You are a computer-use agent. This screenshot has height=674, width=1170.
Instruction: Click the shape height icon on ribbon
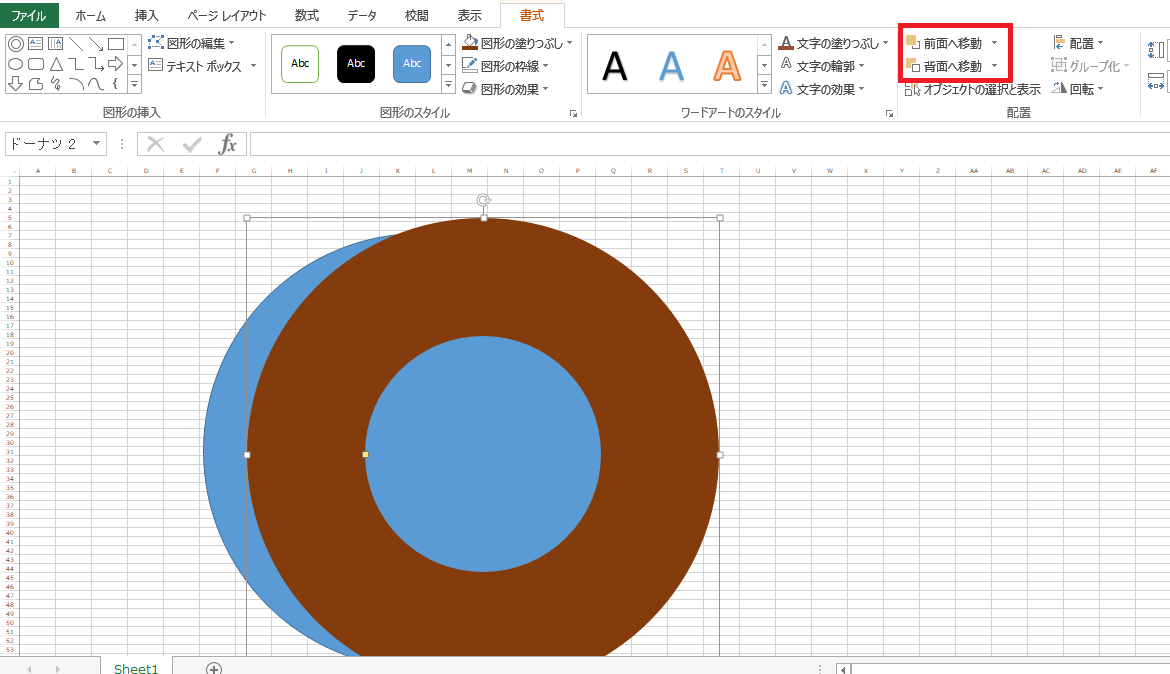point(1156,50)
